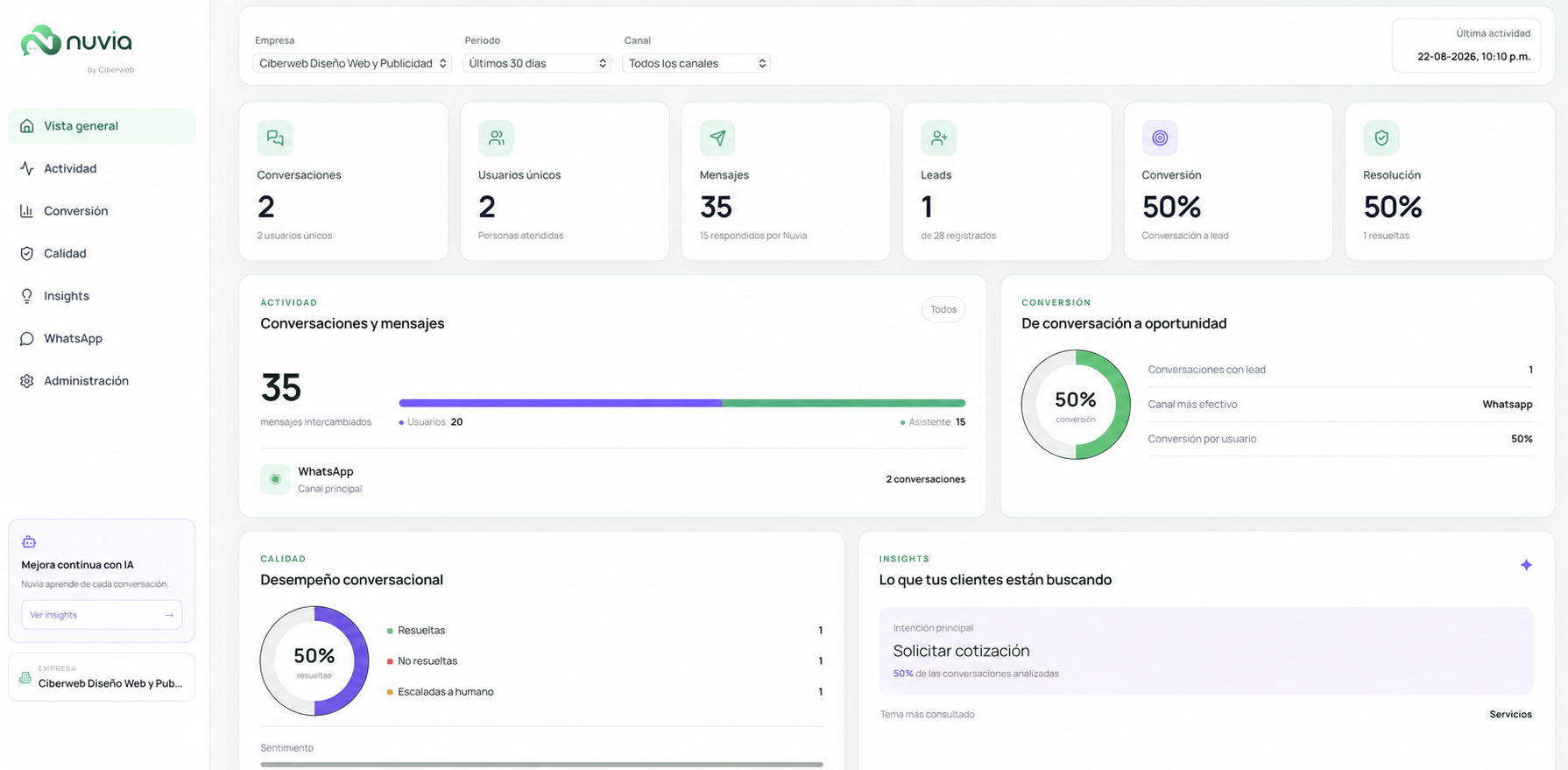The width and height of the screenshot is (1568, 770).
Task: Click the 50% resueltas donut chart
Action: (314, 661)
